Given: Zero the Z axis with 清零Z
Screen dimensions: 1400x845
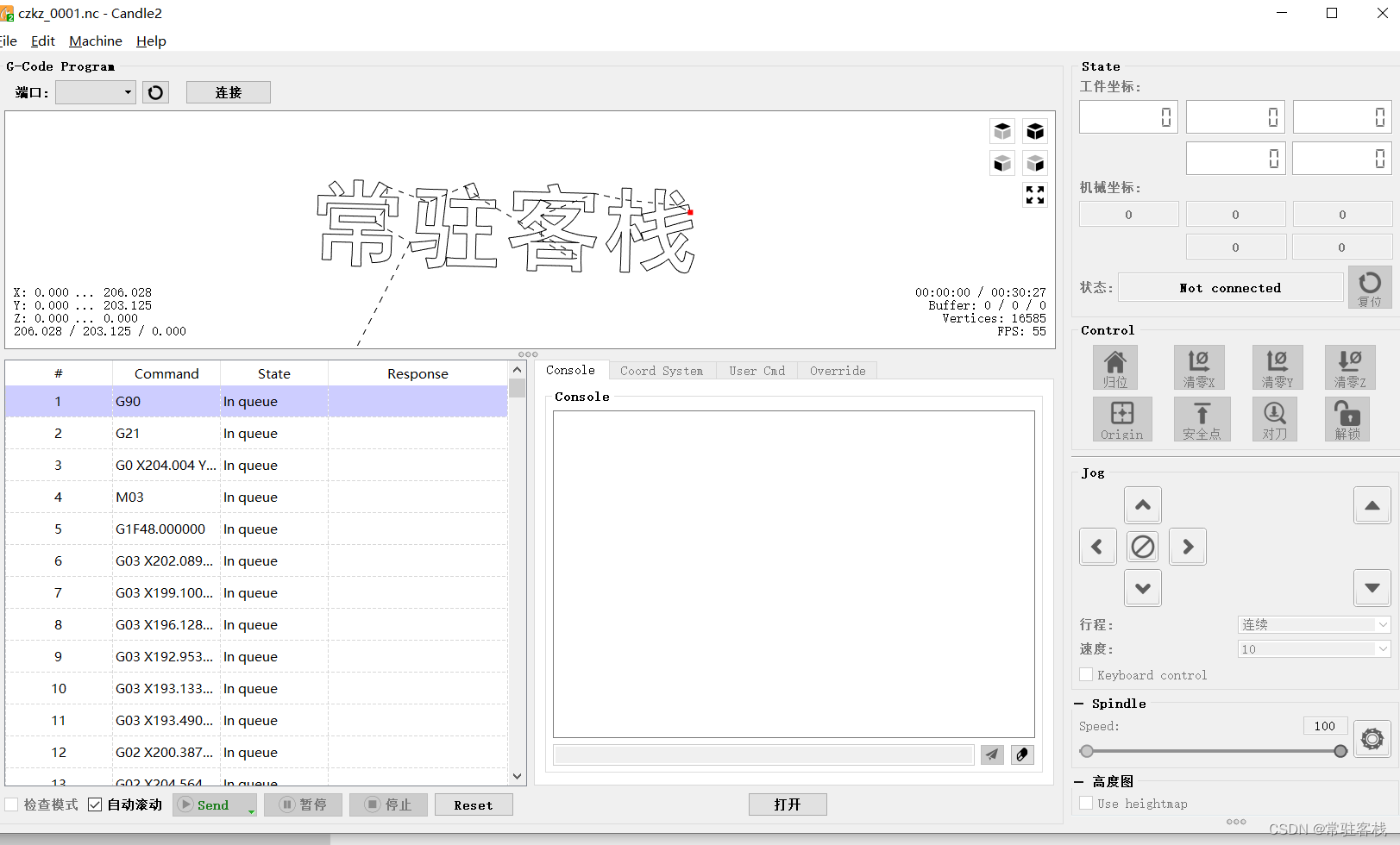Looking at the screenshot, I should pos(1350,368).
